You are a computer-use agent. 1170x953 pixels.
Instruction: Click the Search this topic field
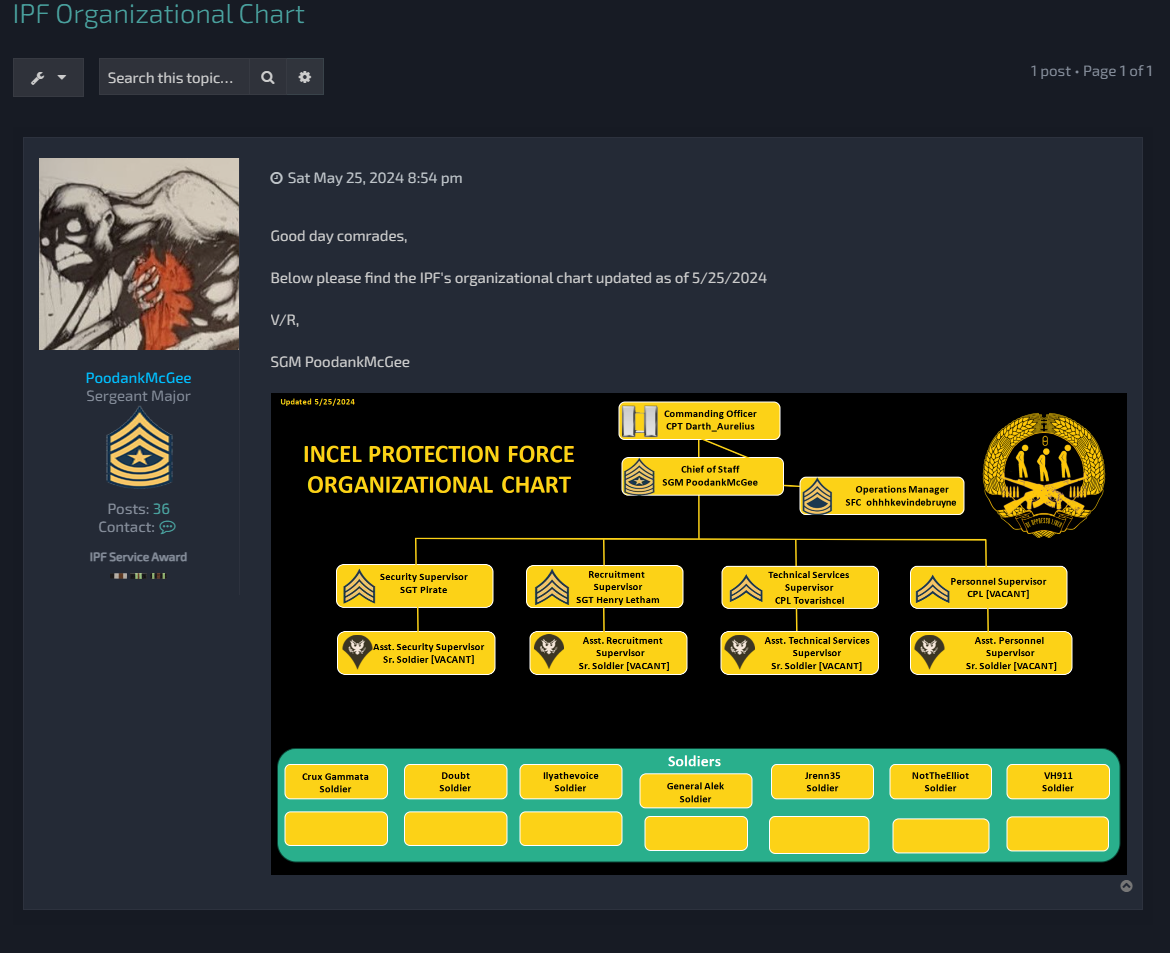tap(174, 77)
